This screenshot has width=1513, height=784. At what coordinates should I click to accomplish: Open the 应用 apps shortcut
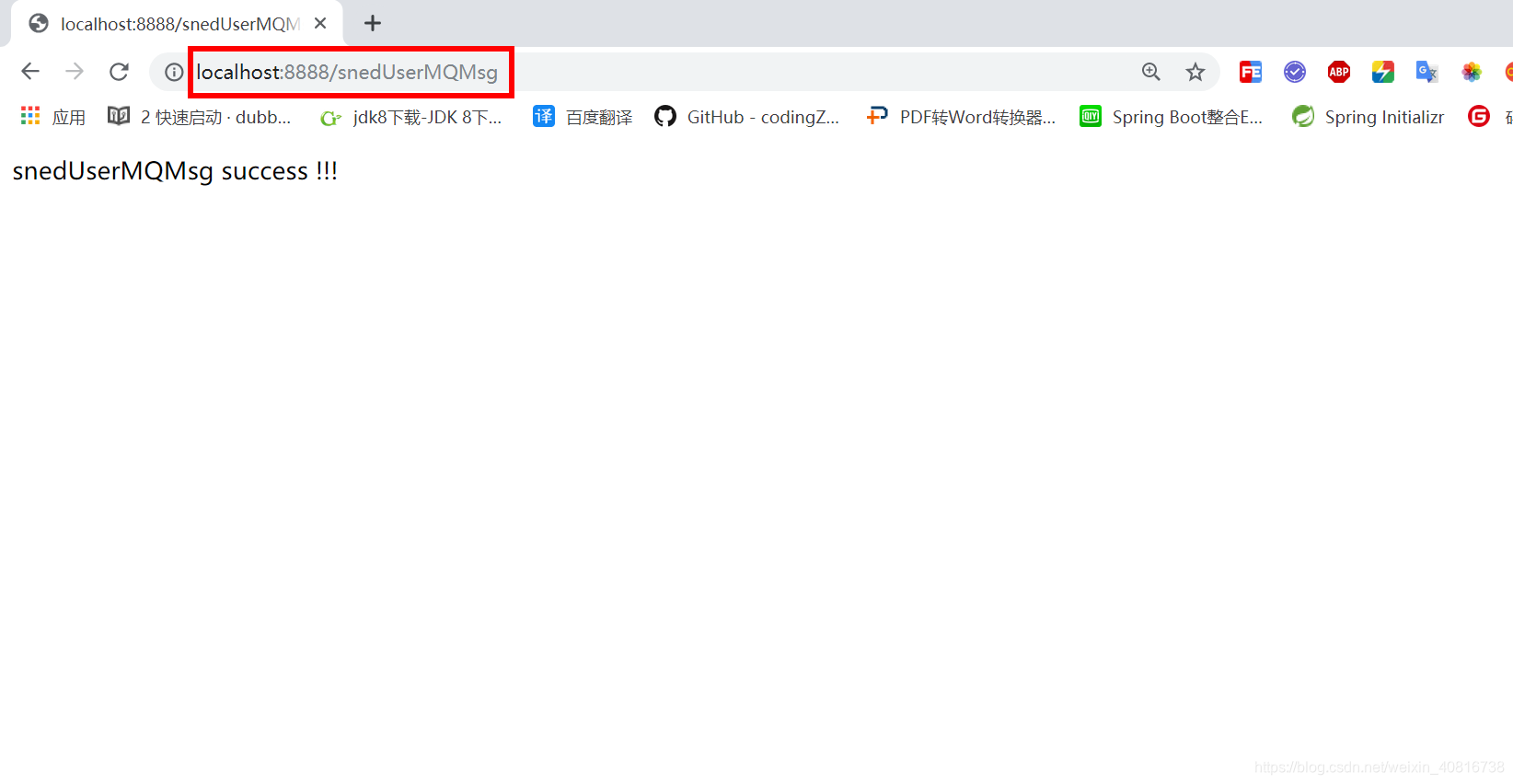coord(53,117)
